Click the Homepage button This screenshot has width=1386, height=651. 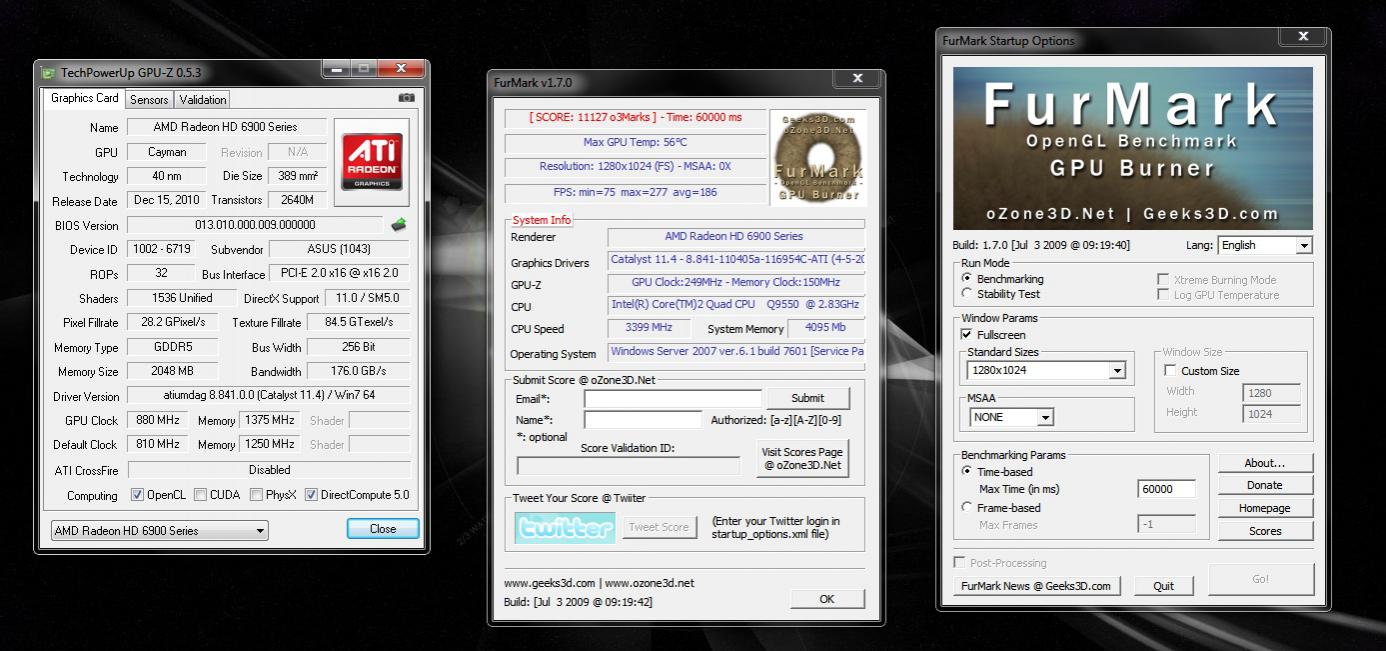point(1265,509)
